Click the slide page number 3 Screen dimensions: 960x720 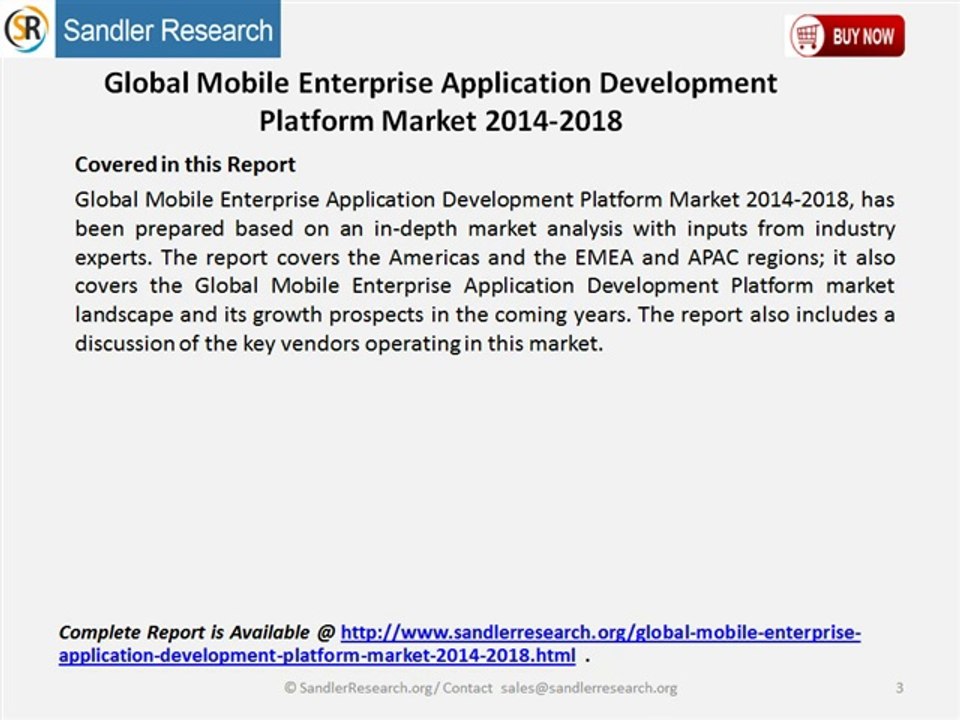pos(899,688)
